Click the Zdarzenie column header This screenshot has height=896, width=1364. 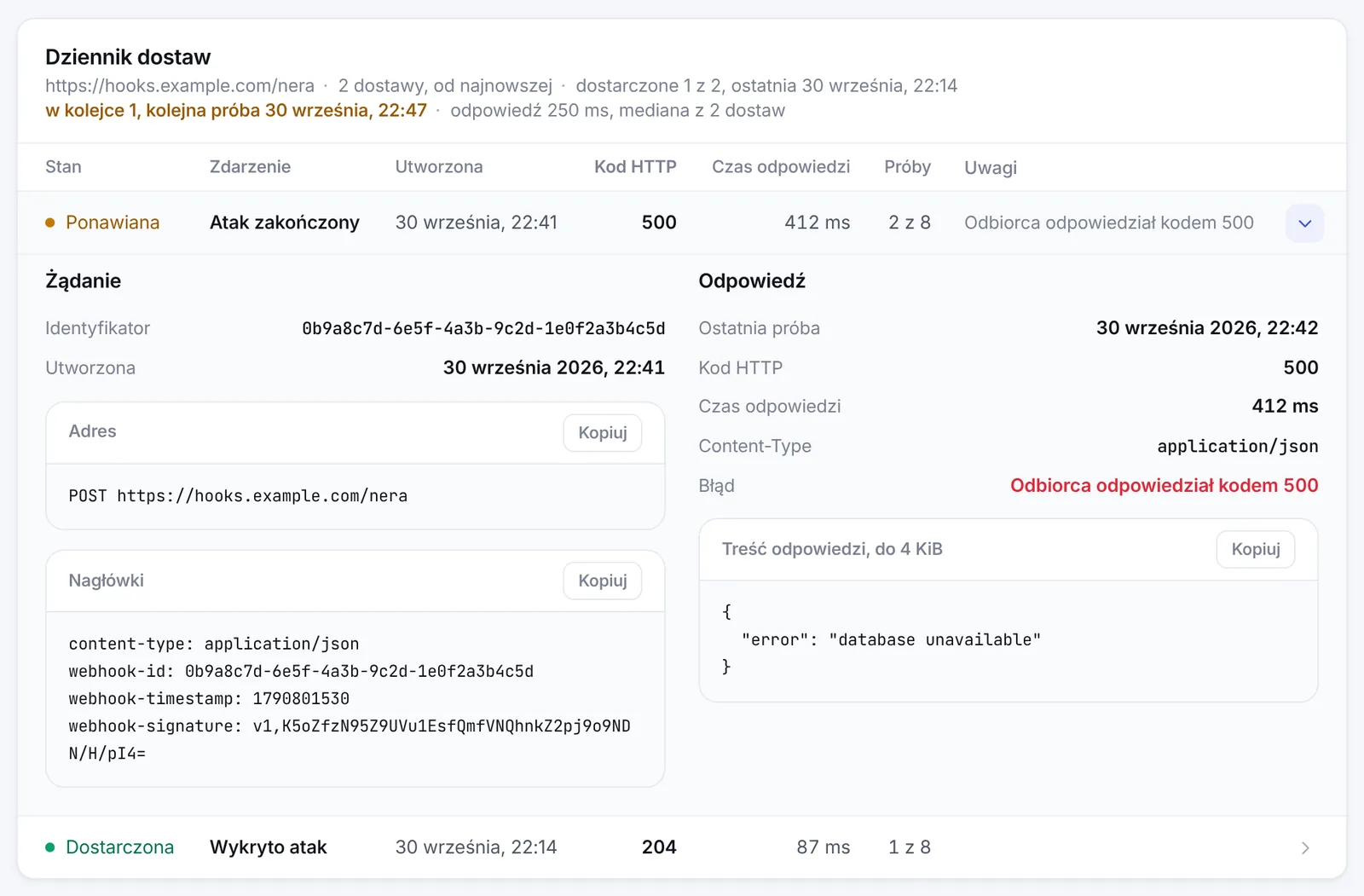[250, 167]
